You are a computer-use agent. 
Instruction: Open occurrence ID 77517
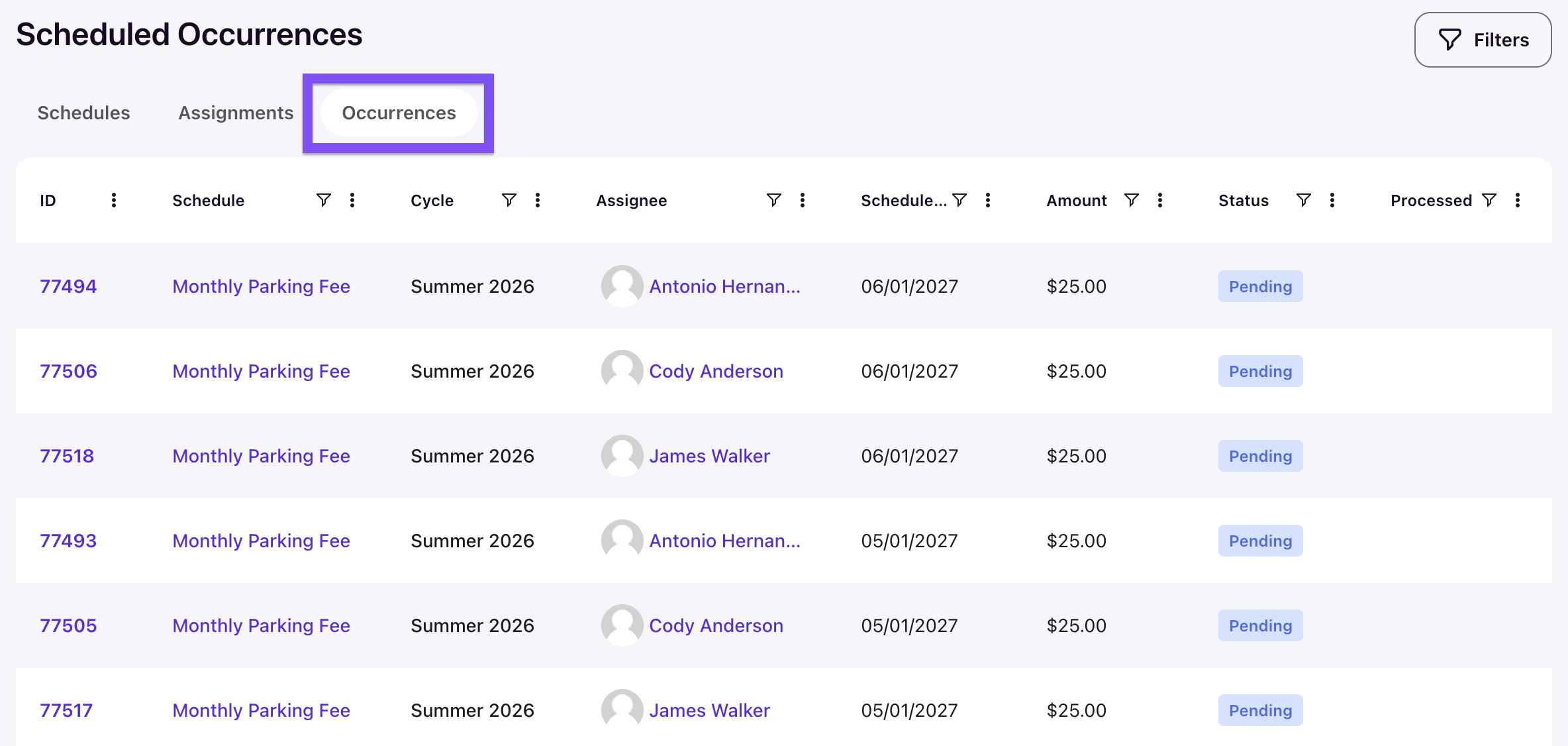click(x=66, y=710)
